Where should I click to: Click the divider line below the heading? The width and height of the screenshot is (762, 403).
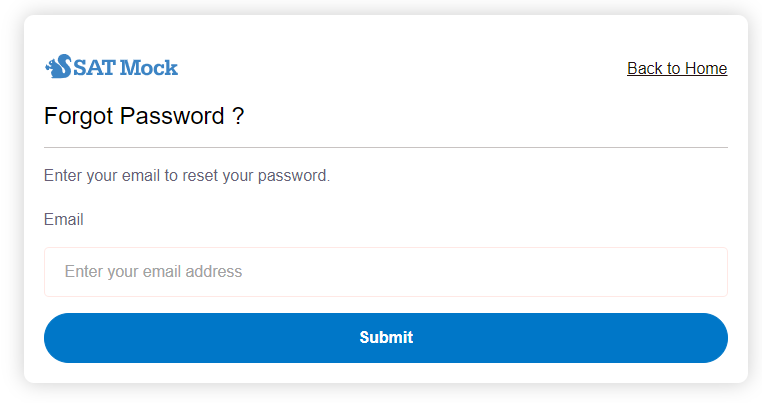click(x=386, y=147)
